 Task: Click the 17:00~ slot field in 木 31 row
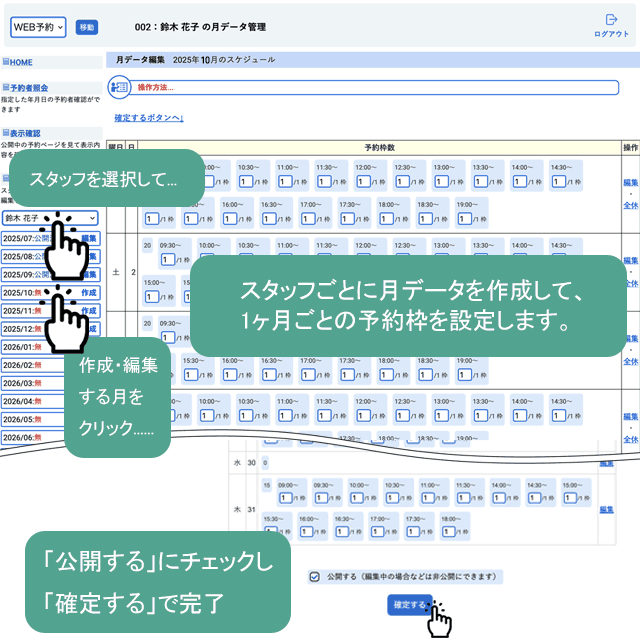(x=378, y=531)
